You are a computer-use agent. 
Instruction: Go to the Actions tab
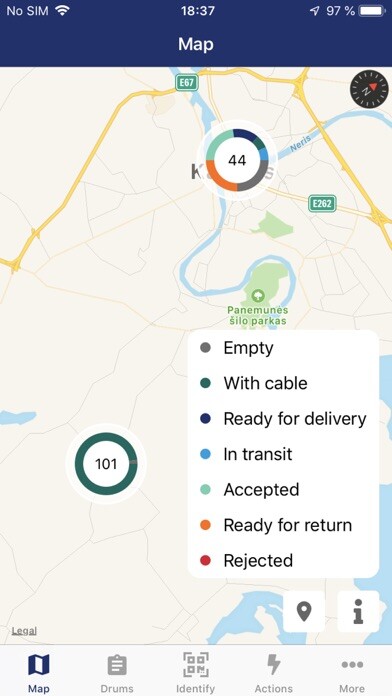point(274,674)
